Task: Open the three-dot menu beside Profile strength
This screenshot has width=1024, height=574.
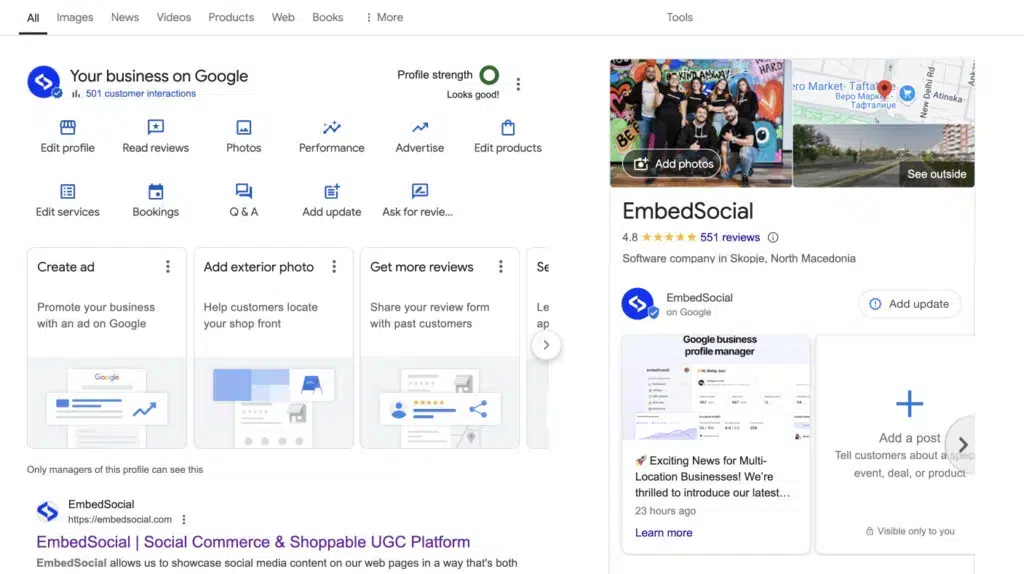Action: pyautogui.click(x=518, y=84)
